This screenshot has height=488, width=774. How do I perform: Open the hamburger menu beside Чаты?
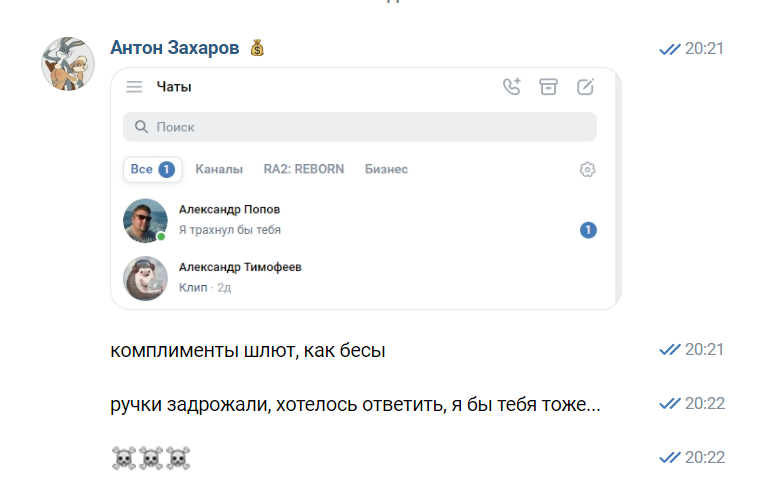pos(134,87)
